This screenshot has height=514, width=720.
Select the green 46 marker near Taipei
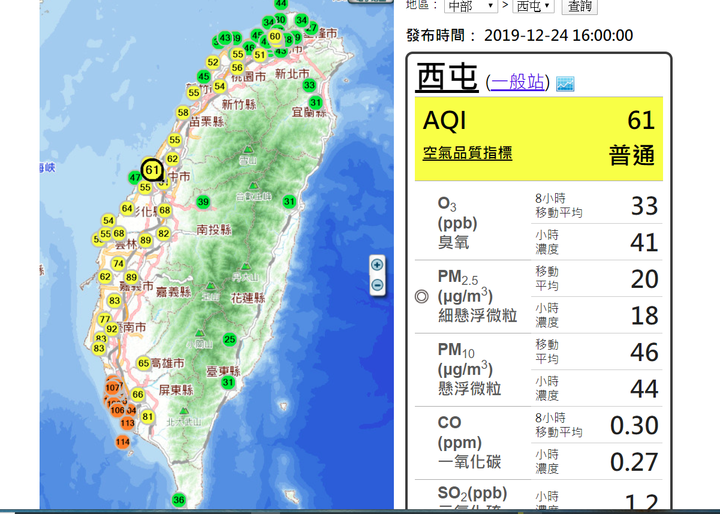tap(249, 47)
